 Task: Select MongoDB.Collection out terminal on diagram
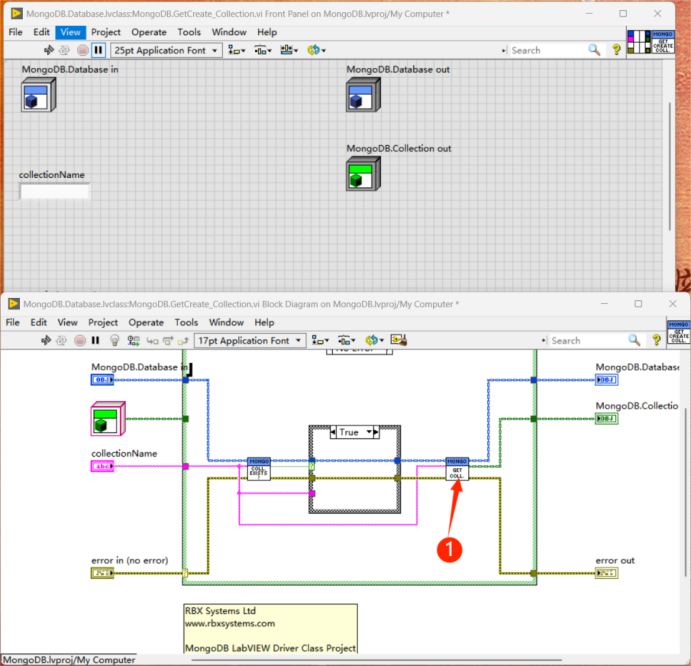pyautogui.click(x=607, y=418)
